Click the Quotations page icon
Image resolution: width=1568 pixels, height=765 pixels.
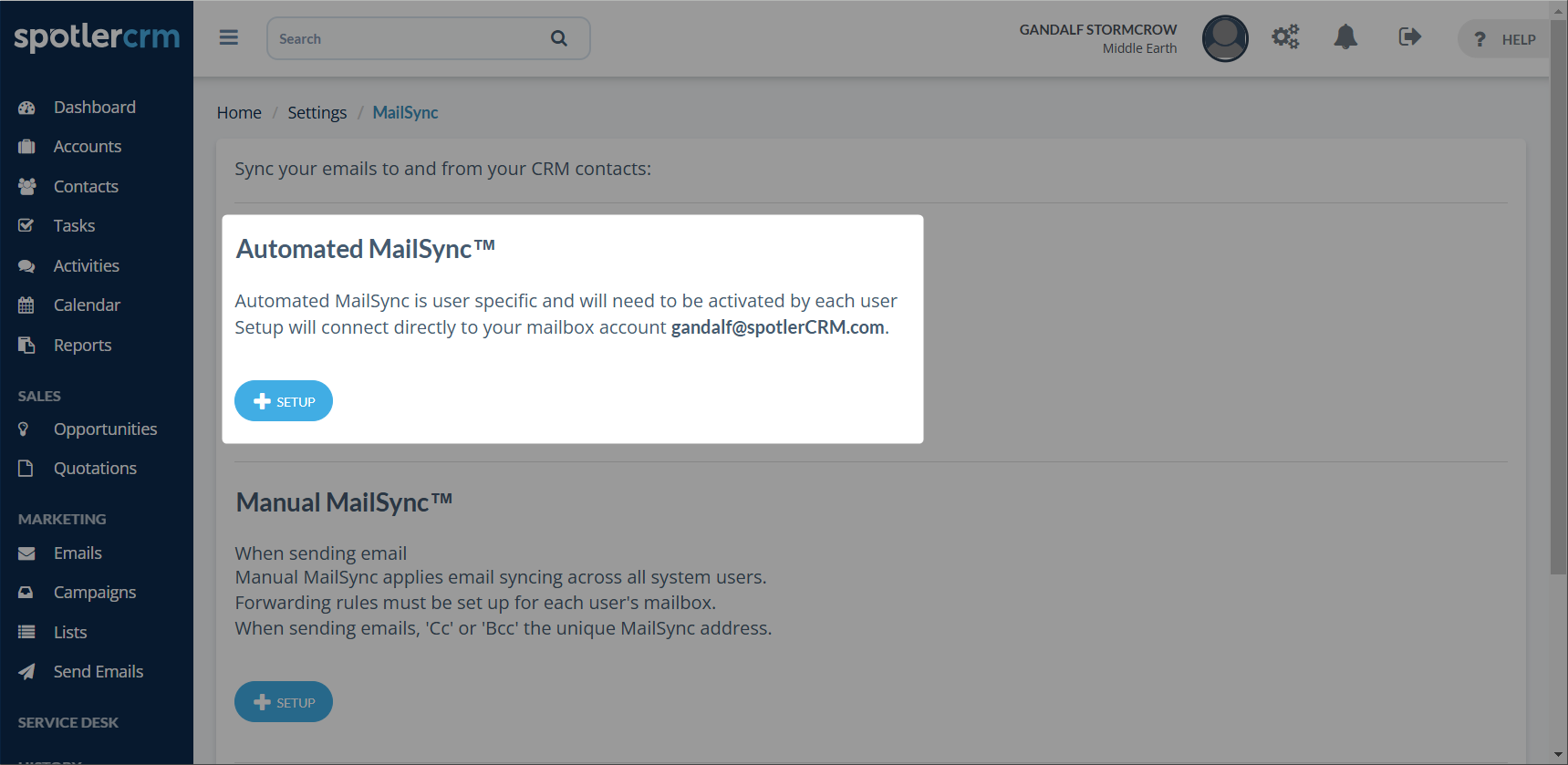click(x=26, y=468)
